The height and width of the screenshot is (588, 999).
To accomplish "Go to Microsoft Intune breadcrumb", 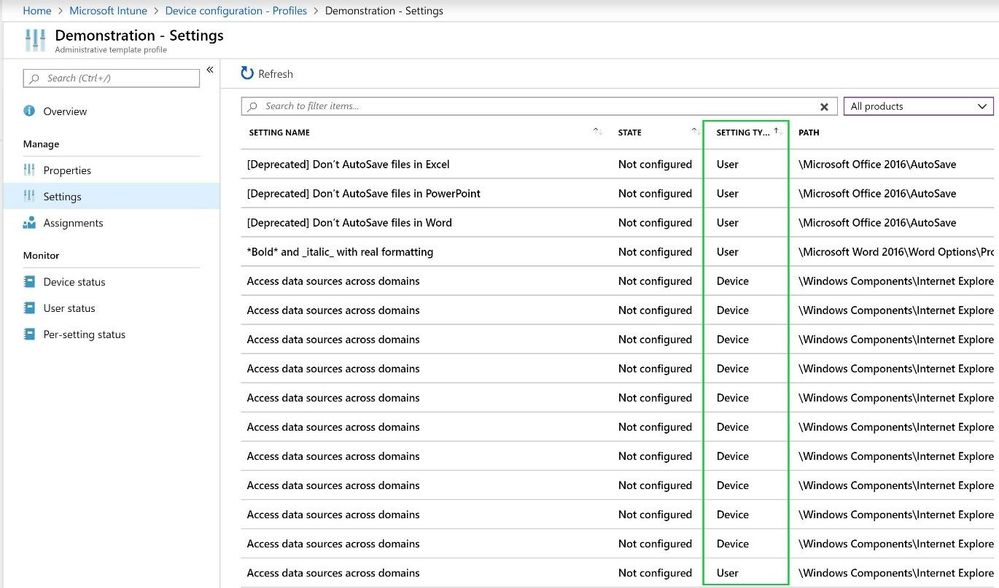I will pyautogui.click(x=108, y=11).
